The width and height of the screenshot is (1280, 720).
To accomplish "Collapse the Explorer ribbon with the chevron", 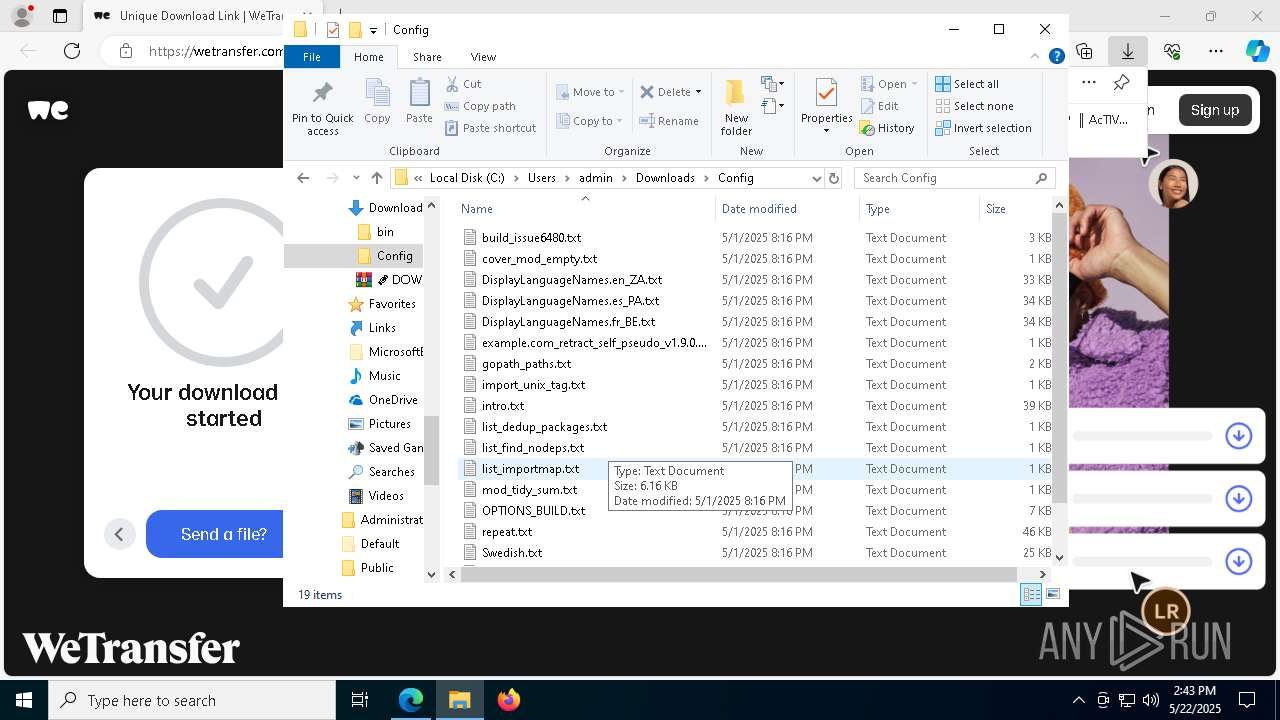I will pyautogui.click(x=1035, y=57).
